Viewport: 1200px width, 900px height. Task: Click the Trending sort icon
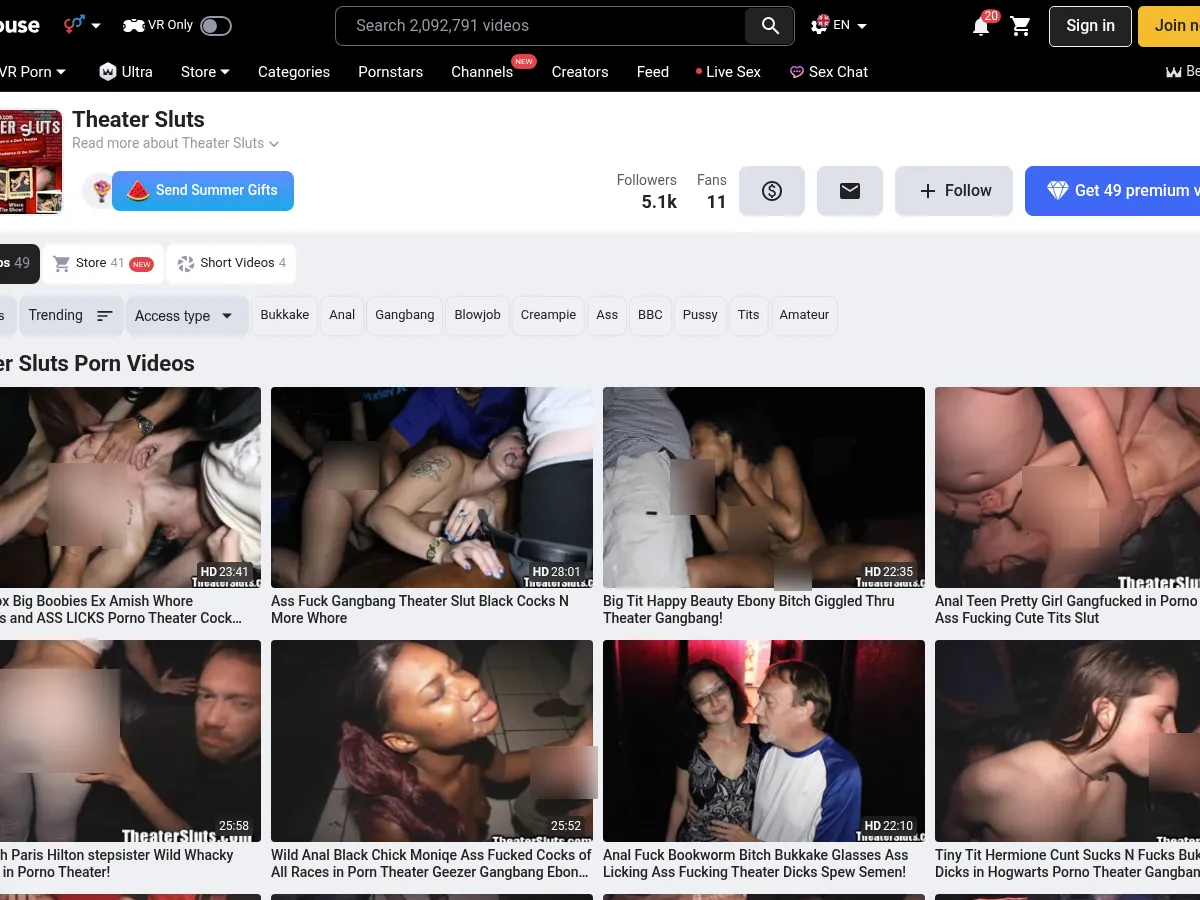[105, 316]
